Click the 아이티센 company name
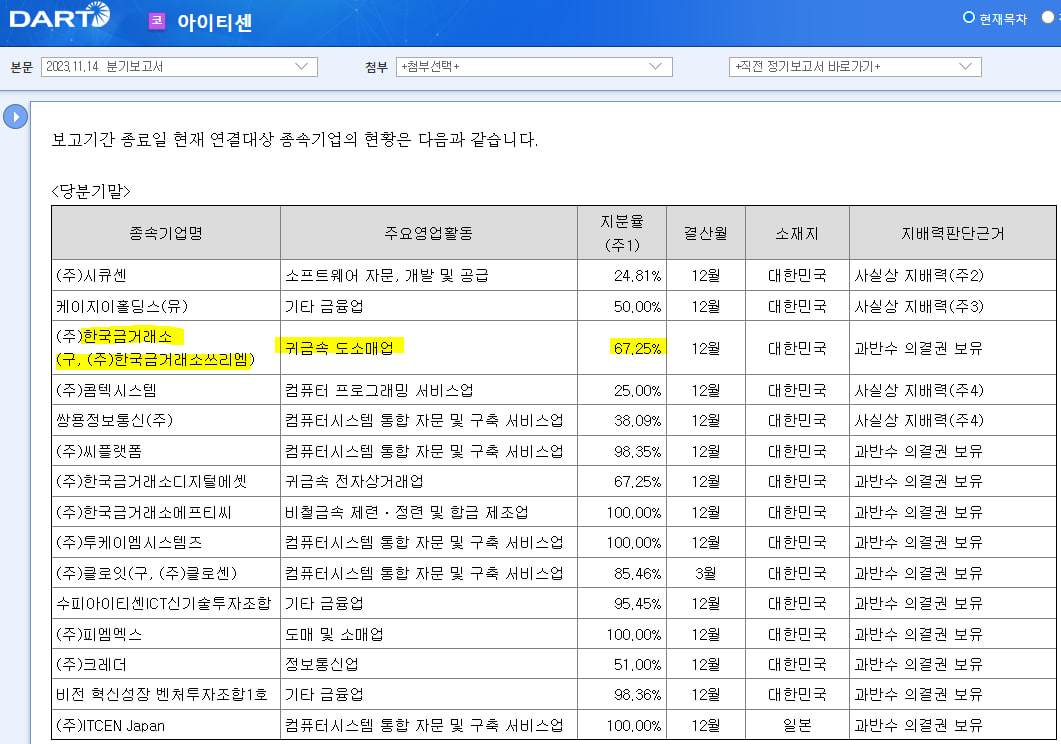The image size is (1061, 744). tap(215, 22)
